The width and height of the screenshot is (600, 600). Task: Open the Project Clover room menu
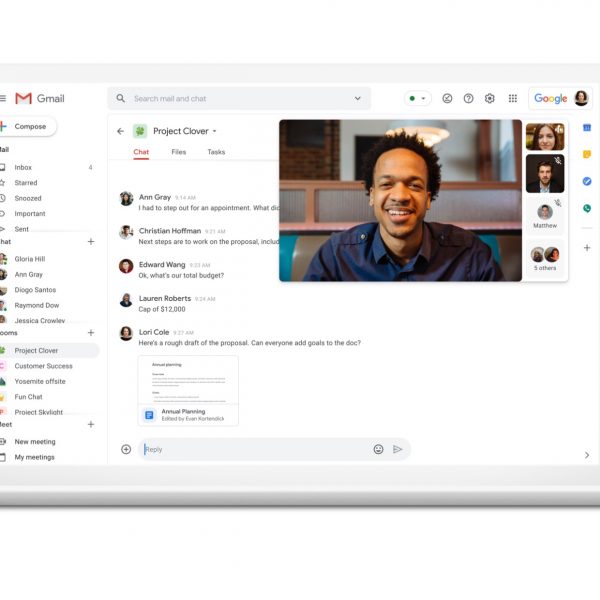click(x=214, y=131)
